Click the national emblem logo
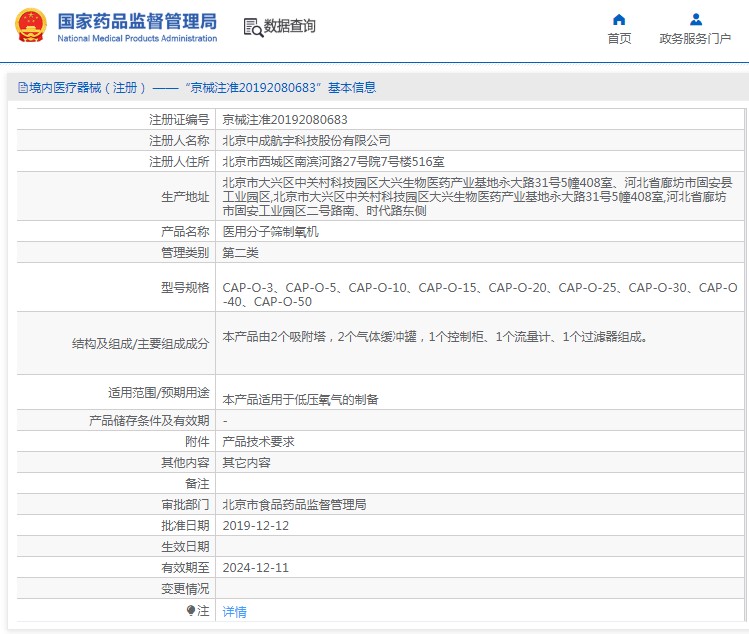Screen dimensions: 749x634 coord(31,25)
